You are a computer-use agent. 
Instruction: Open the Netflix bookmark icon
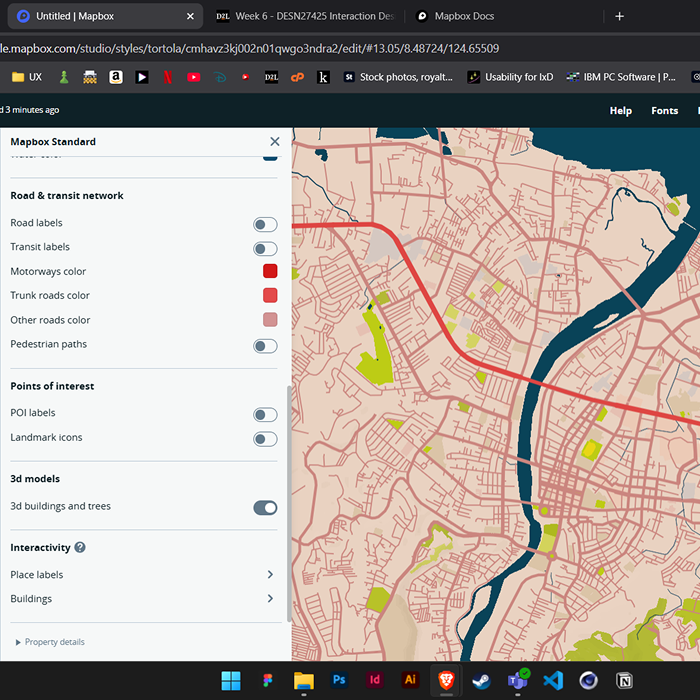(x=168, y=77)
